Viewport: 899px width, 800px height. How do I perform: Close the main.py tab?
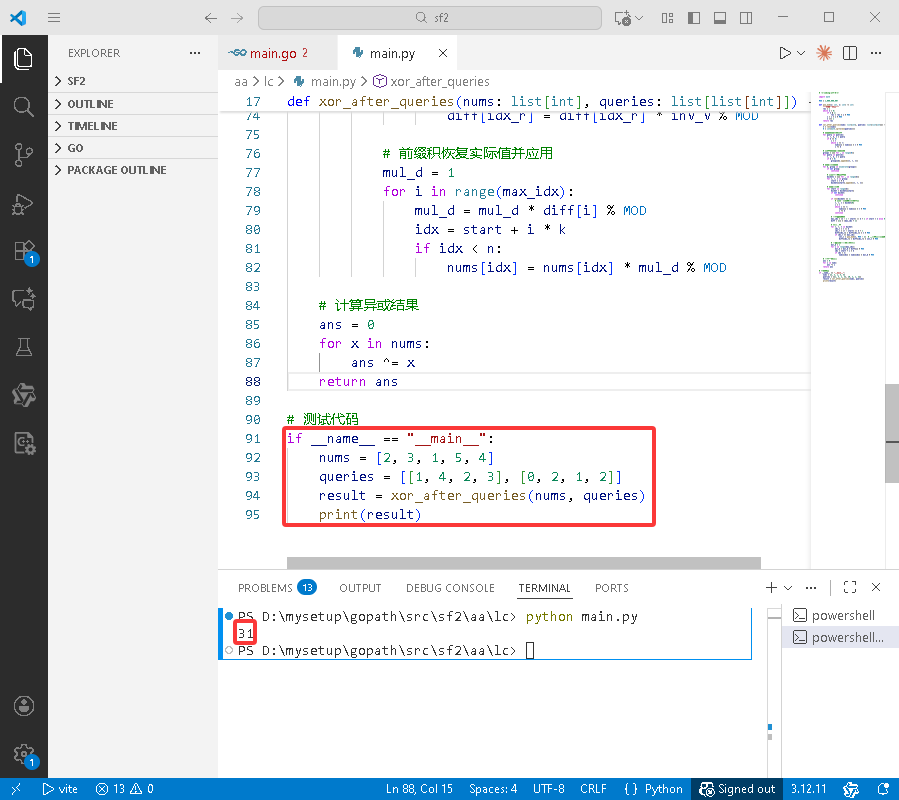[443, 53]
